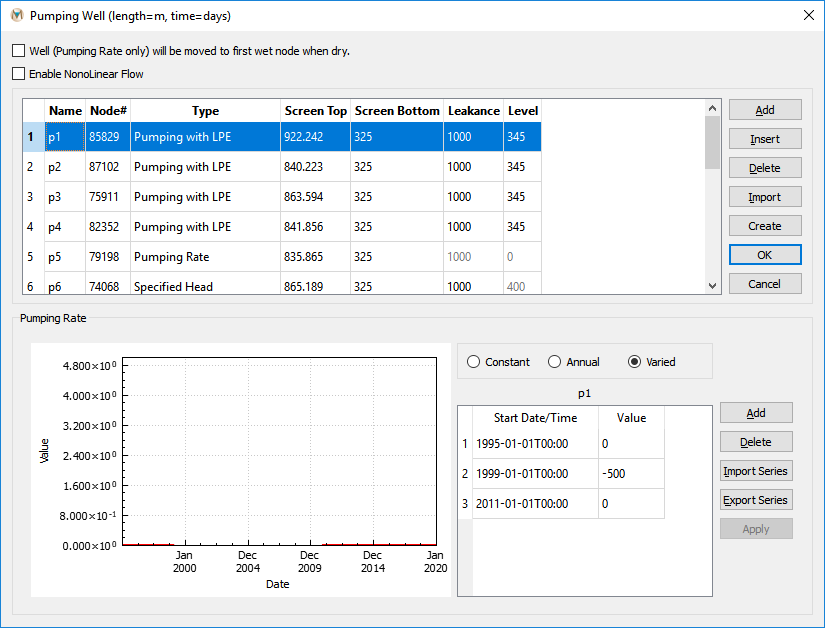Click the start date 1999-01-01T00:00 cell
The width and height of the screenshot is (825, 628).
pos(535,473)
